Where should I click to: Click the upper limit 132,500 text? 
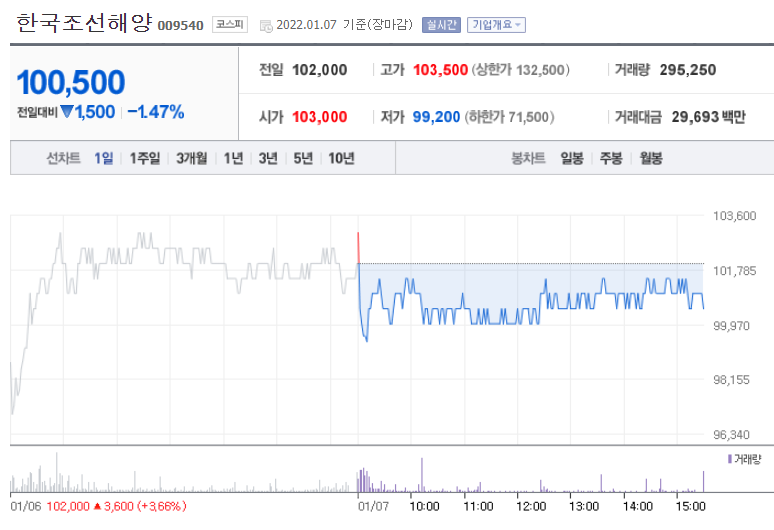click(521, 70)
